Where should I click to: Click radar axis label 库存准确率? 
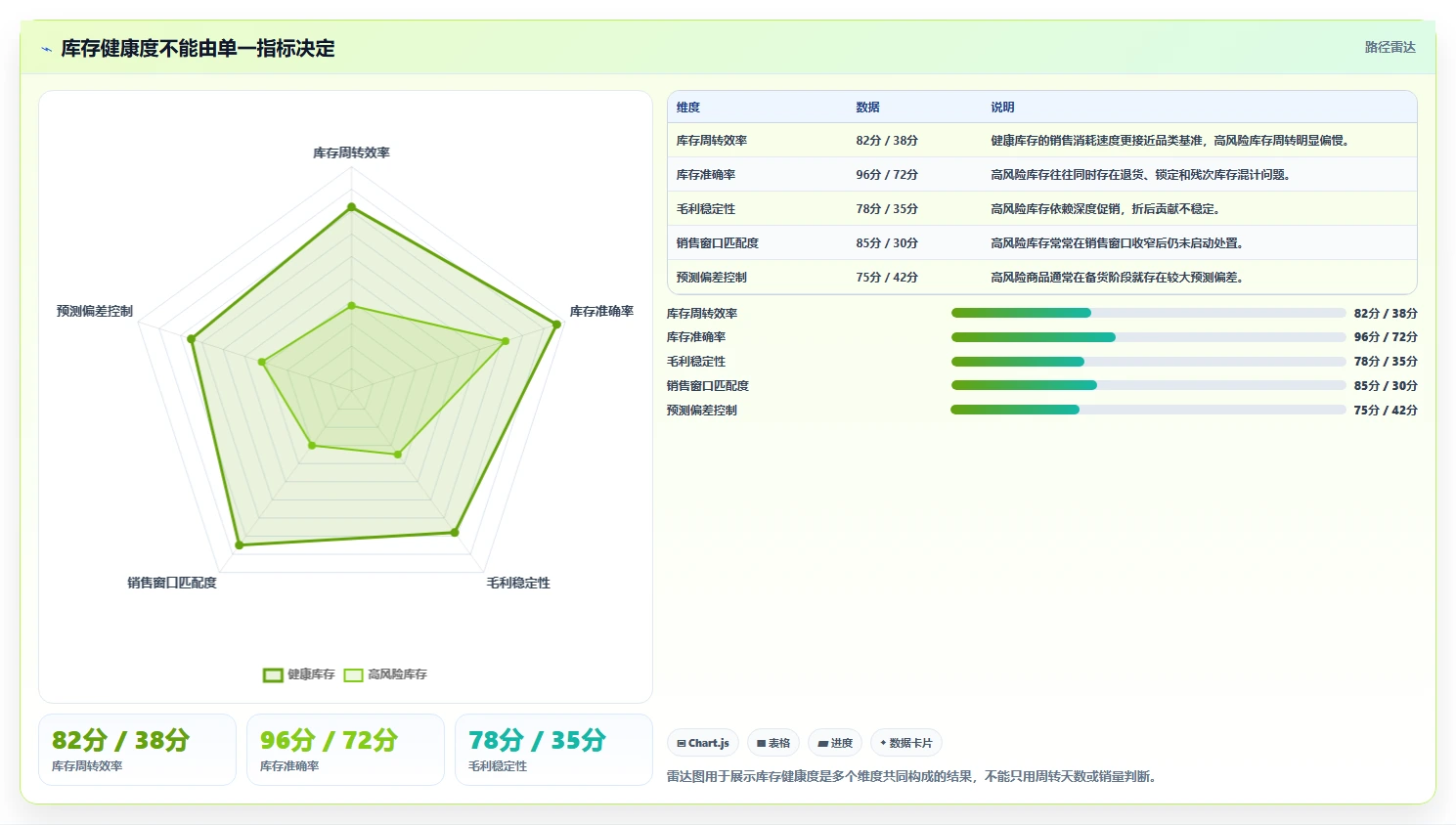pos(601,312)
